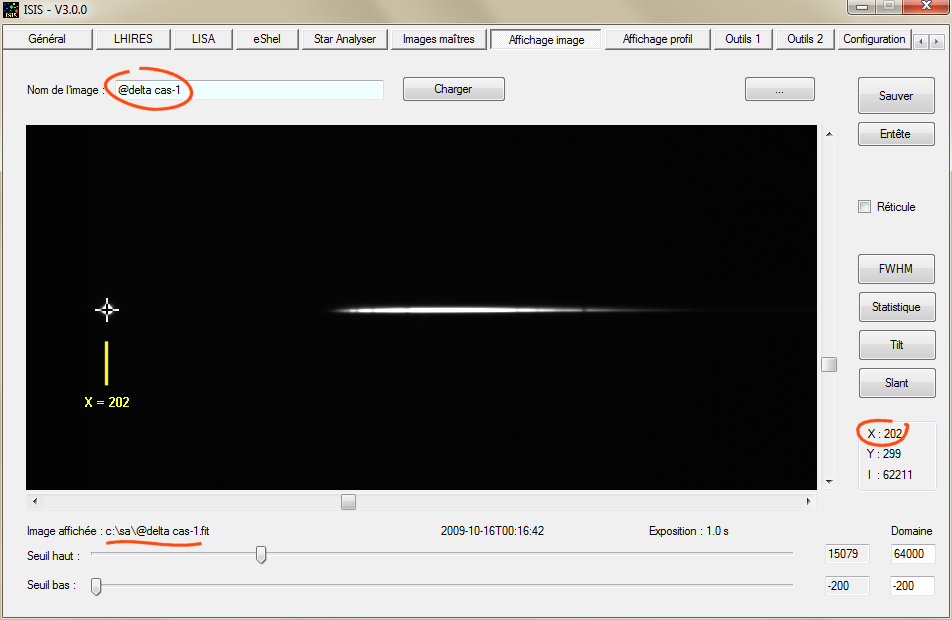Open the LHIRES tab

pyautogui.click(x=133, y=39)
